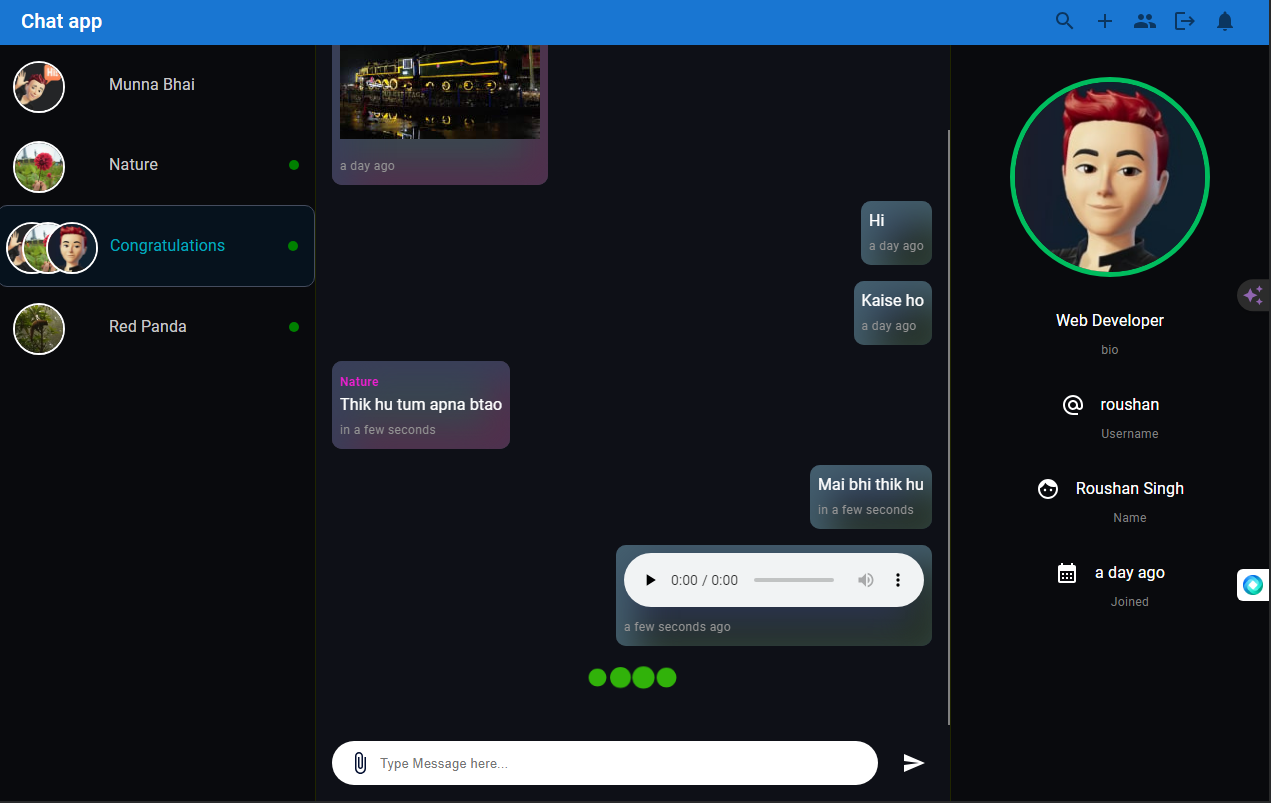Screen dimensions: 1271x803
Task: Click the purple sparkle side widget
Action: (x=1253, y=295)
